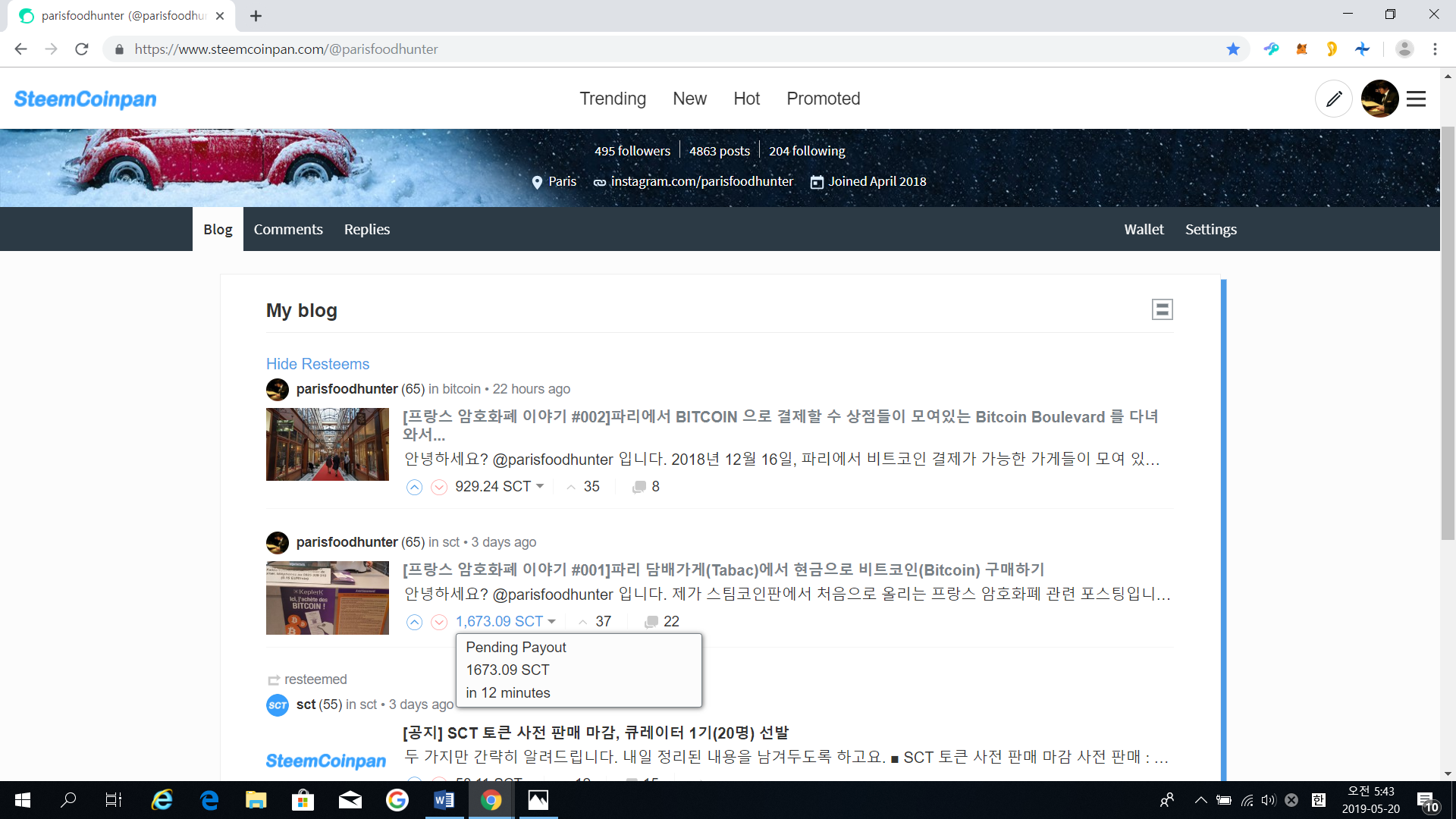
Task: Open the Bitcoin Boulevard post thumbnail
Action: point(328,444)
